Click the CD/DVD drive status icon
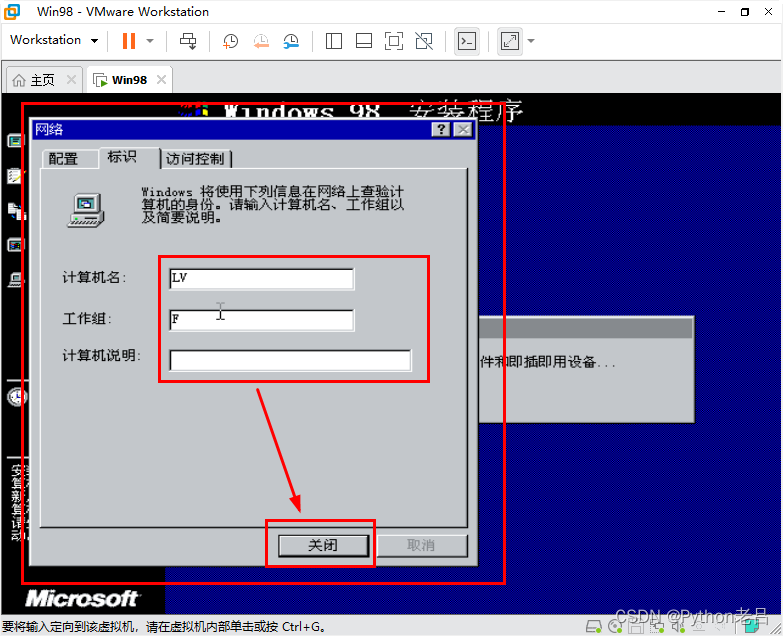Screen dimensions: 783x636 click(x=615, y=626)
